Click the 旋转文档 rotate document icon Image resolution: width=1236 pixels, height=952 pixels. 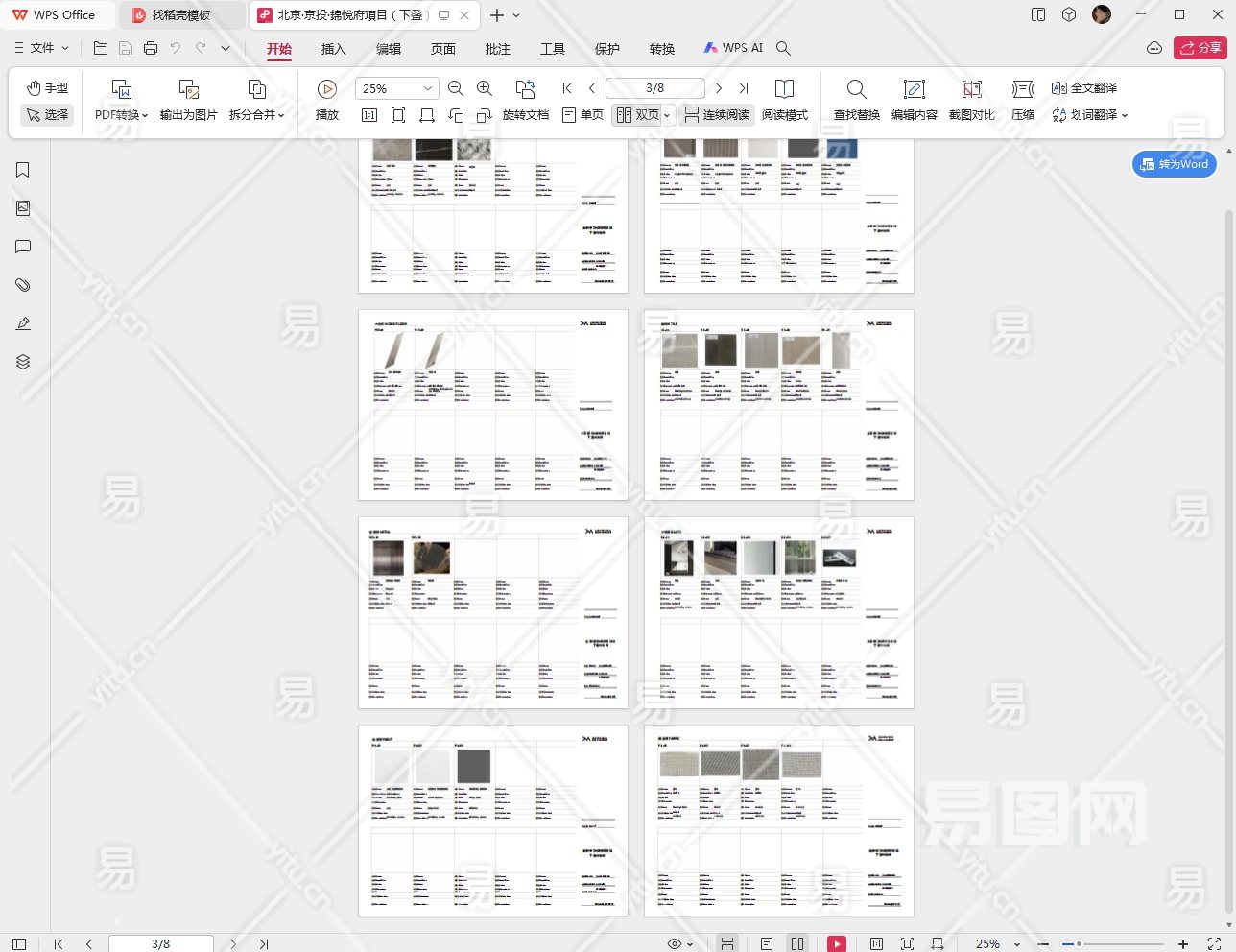click(x=525, y=89)
